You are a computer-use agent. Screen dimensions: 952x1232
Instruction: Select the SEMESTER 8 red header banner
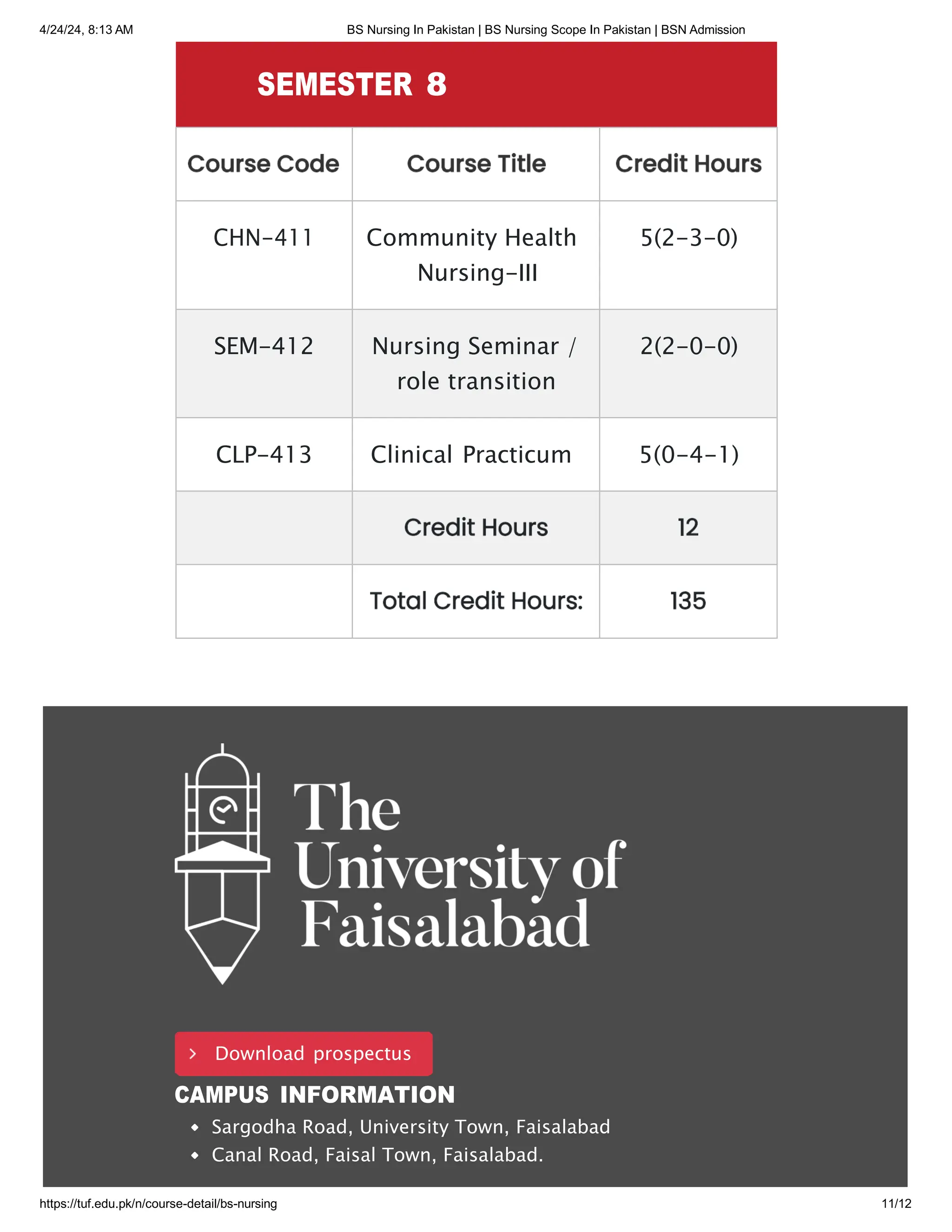(476, 84)
